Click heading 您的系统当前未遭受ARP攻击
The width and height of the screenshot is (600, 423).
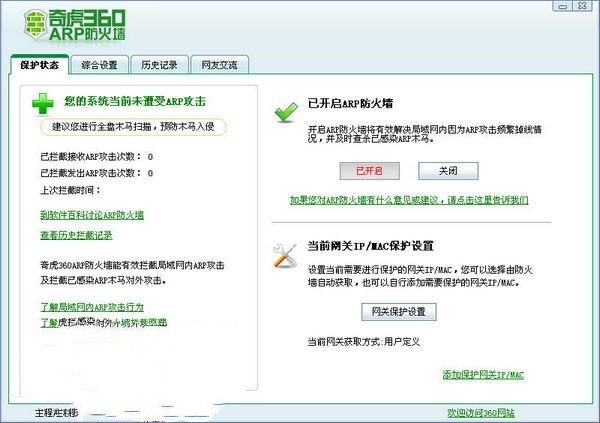click(x=135, y=101)
